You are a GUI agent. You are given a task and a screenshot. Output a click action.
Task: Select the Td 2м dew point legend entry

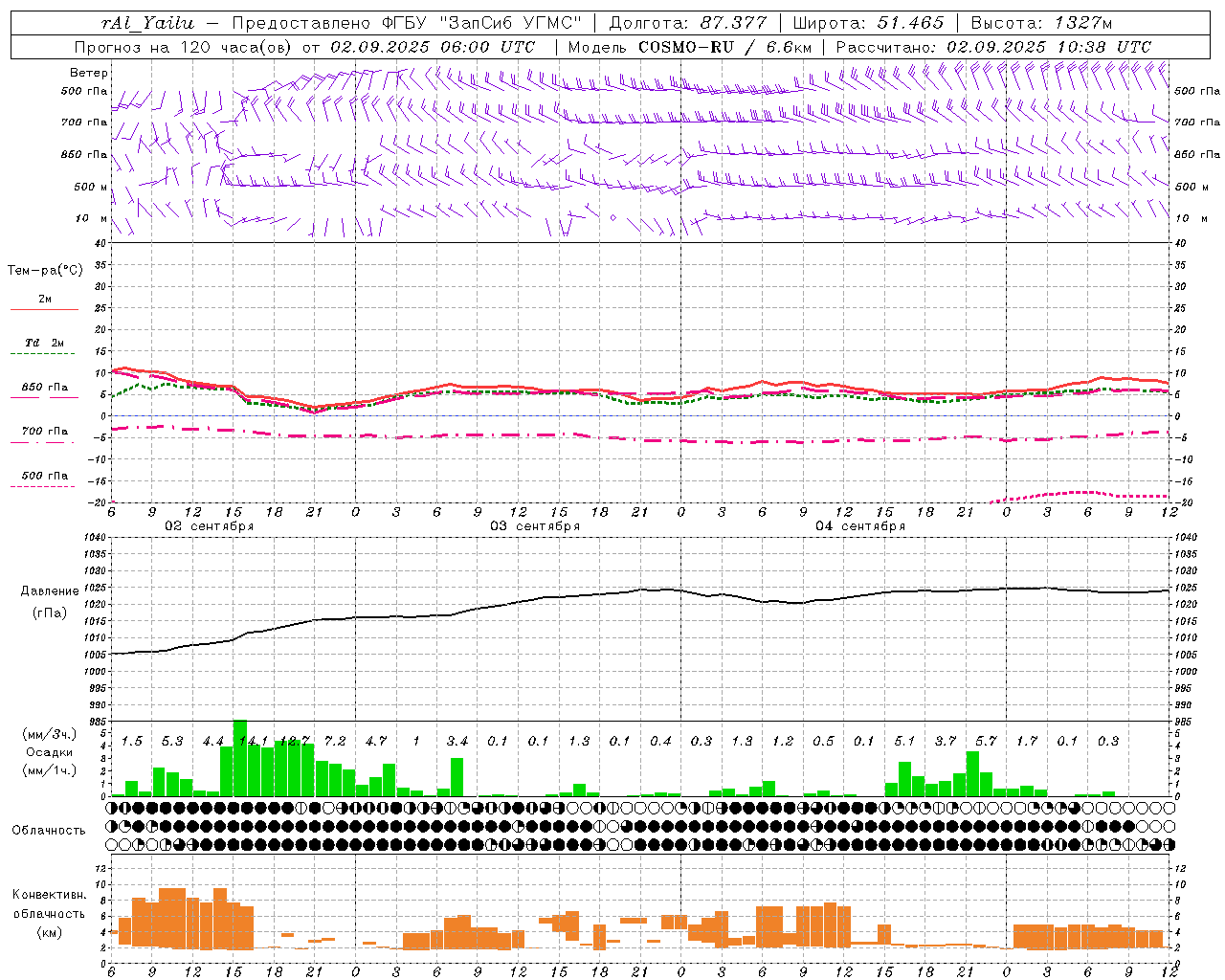point(45,343)
